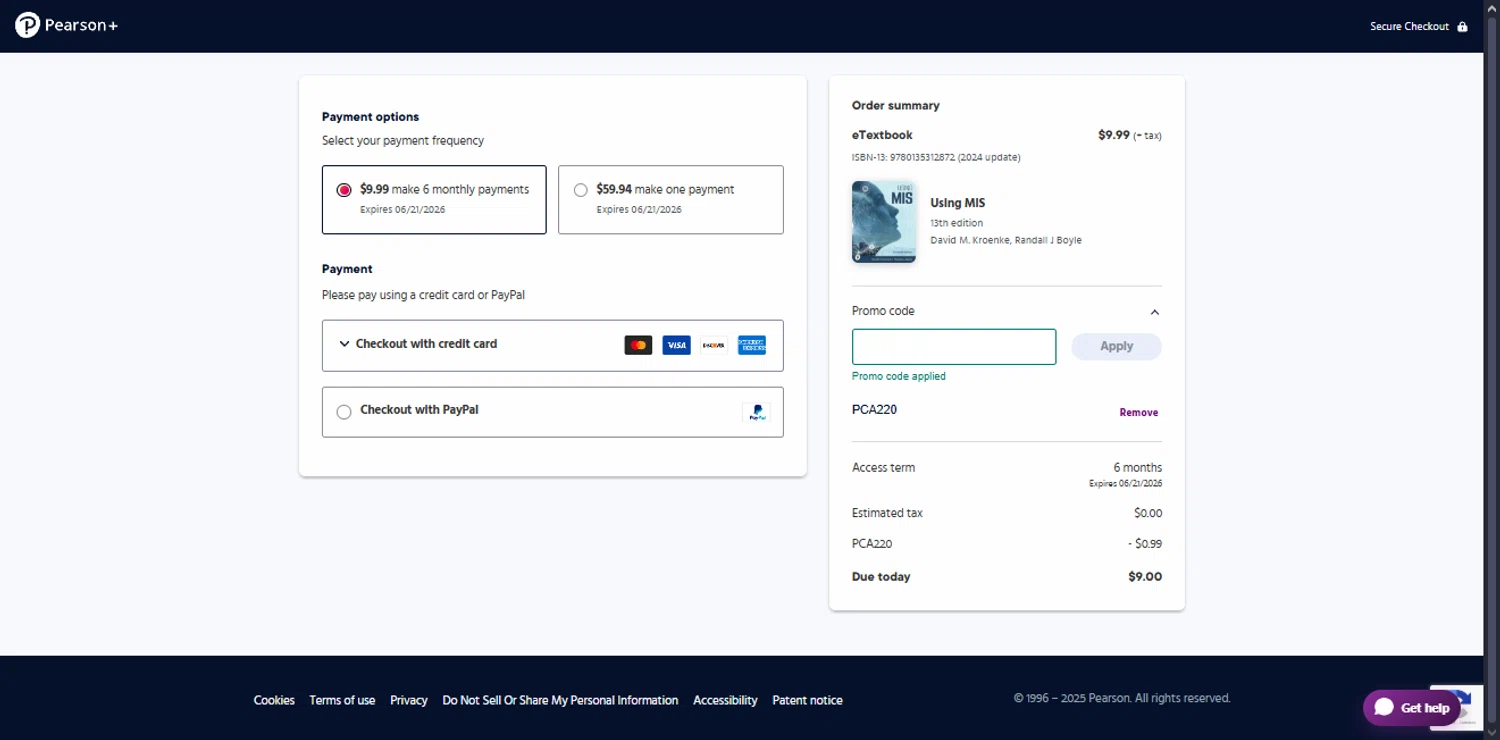Select the $59.94 one payment radio button
The image size is (1500, 740).
581,190
